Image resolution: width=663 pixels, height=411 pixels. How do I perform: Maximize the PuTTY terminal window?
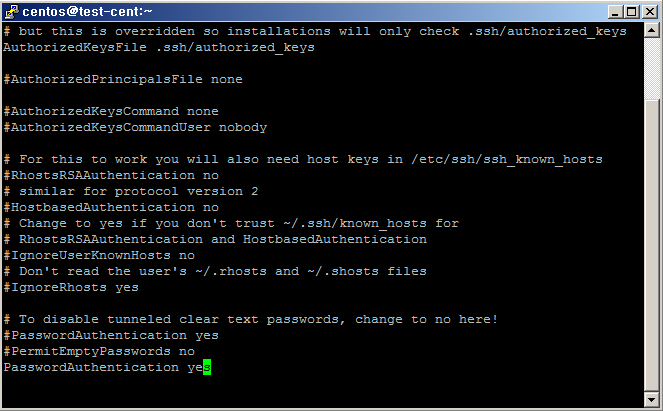pyautogui.click(x=631, y=11)
